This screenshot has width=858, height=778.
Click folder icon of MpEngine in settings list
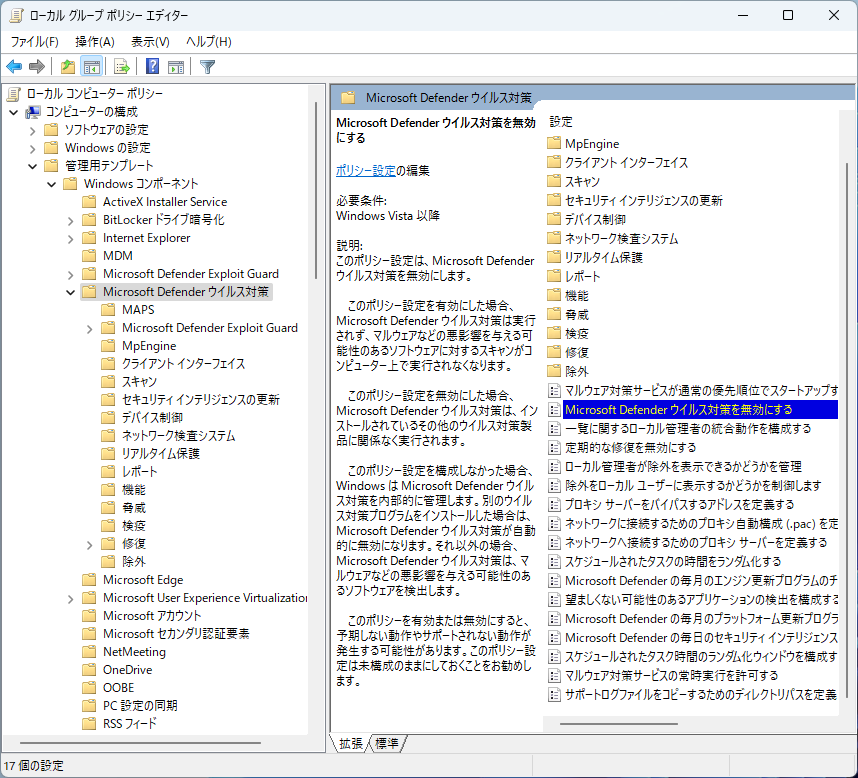pos(554,143)
